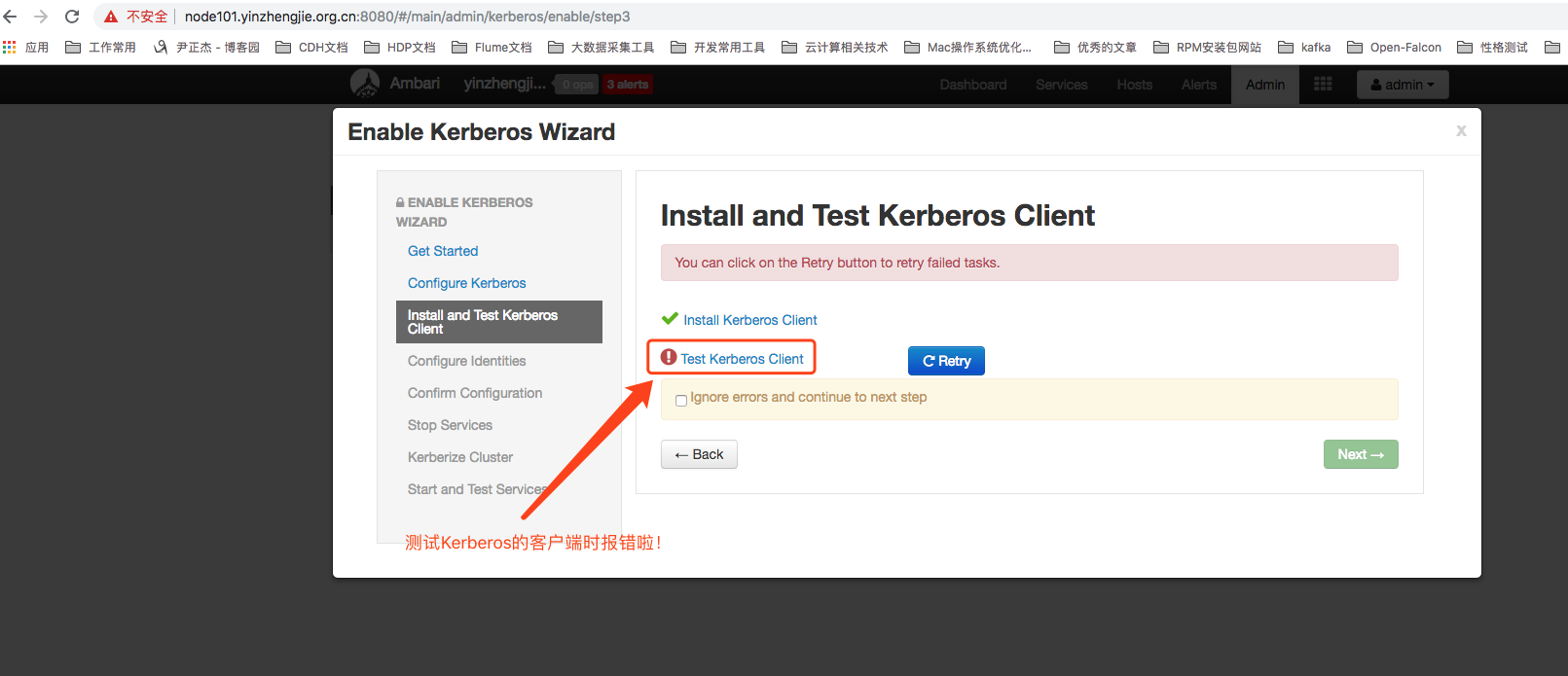The width and height of the screenshot is (1568, 676).
Task: Open the Test Kerberos Client task link
Action: (742, 359)
